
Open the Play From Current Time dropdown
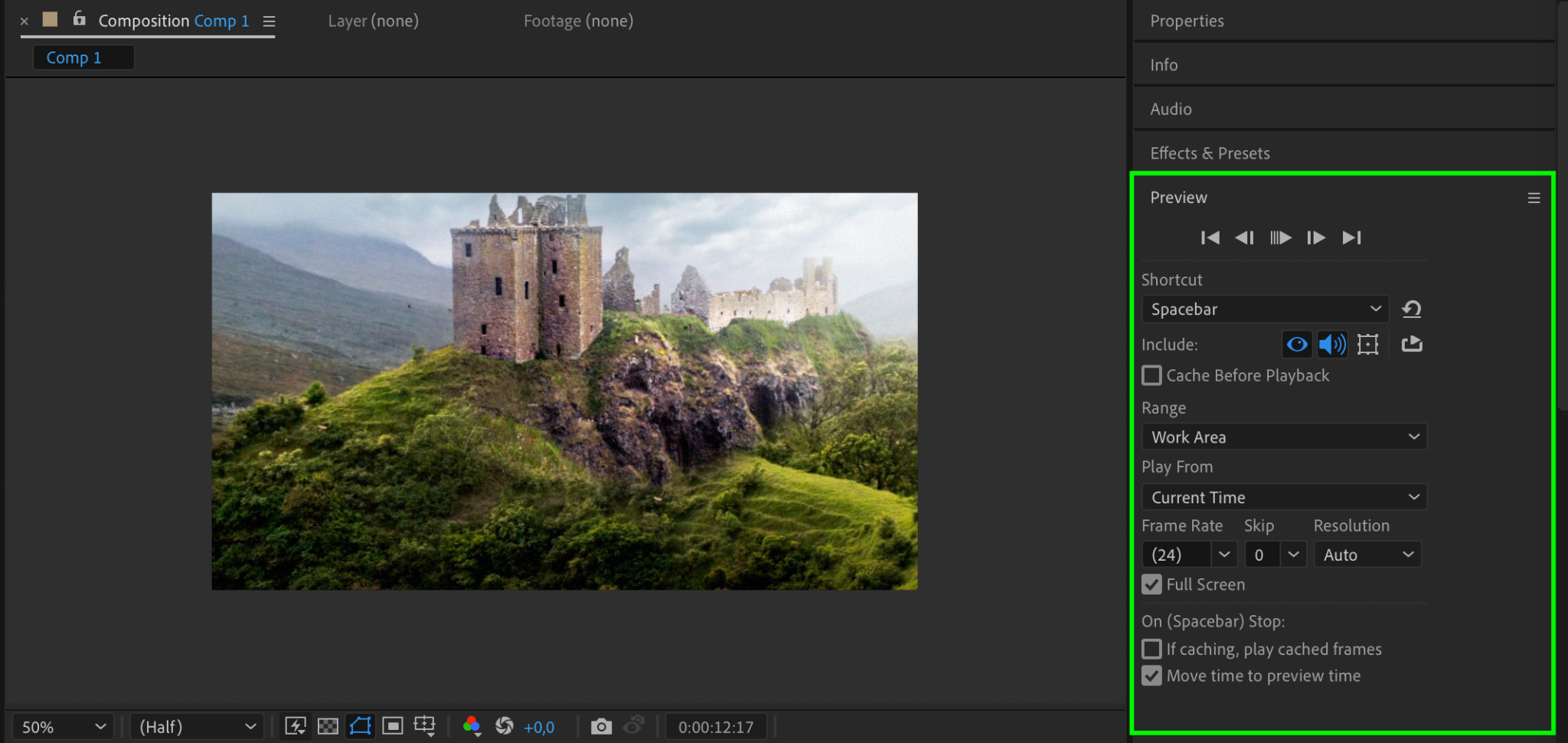pyautogui.click(x=1284, y=498)
